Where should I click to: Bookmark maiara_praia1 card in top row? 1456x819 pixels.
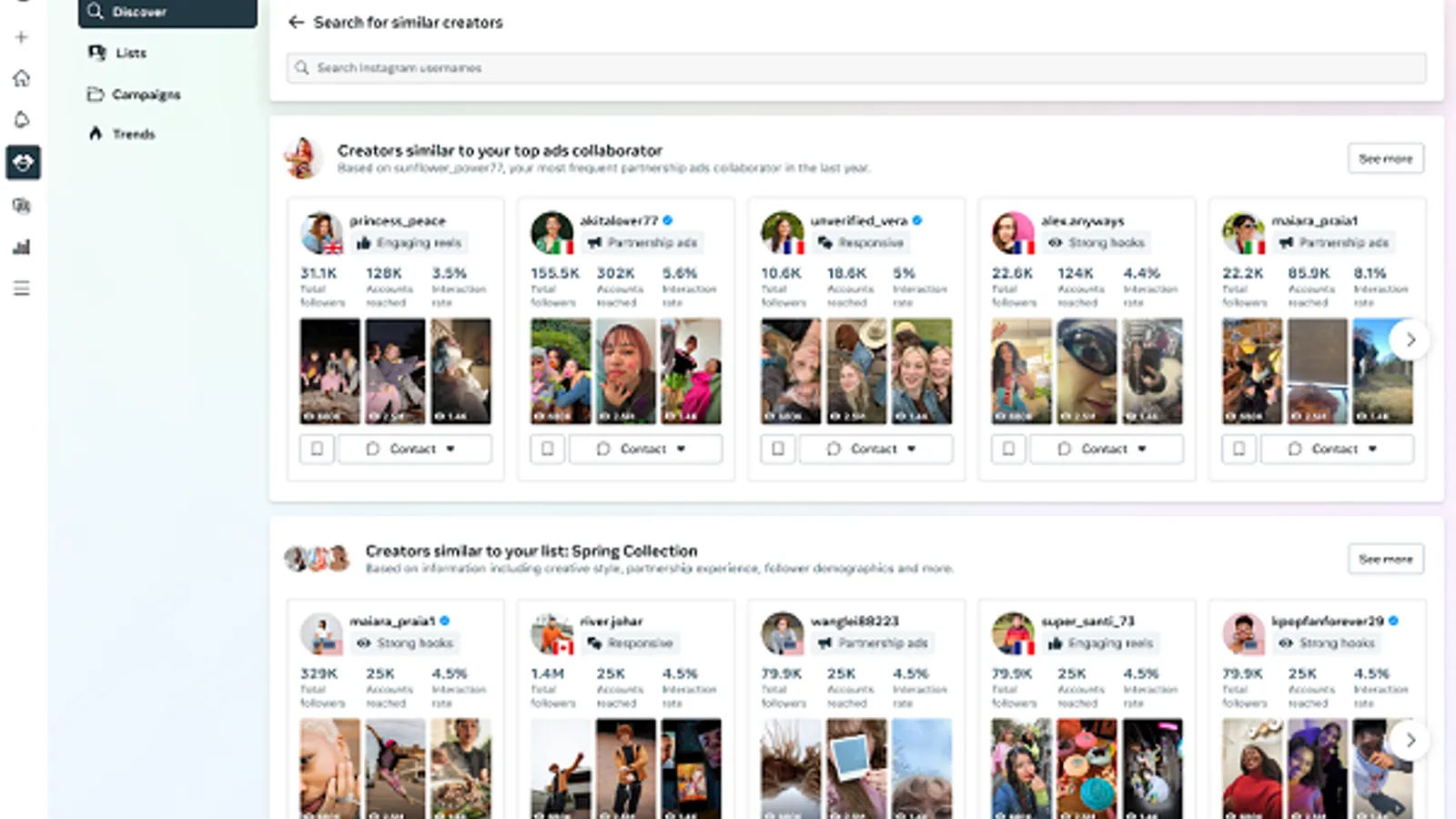[1239, 449]
